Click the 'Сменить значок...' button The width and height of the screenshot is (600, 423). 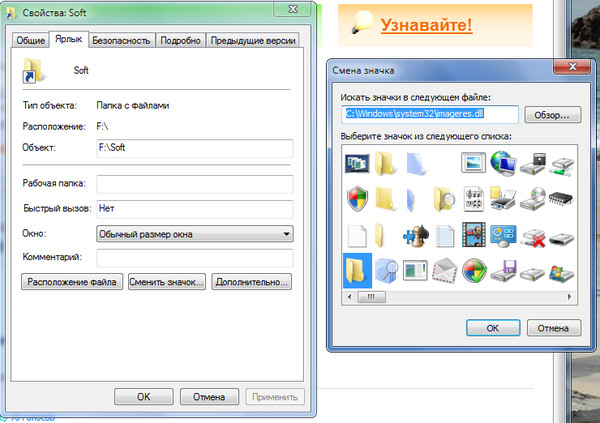click(x=167, y=282)
